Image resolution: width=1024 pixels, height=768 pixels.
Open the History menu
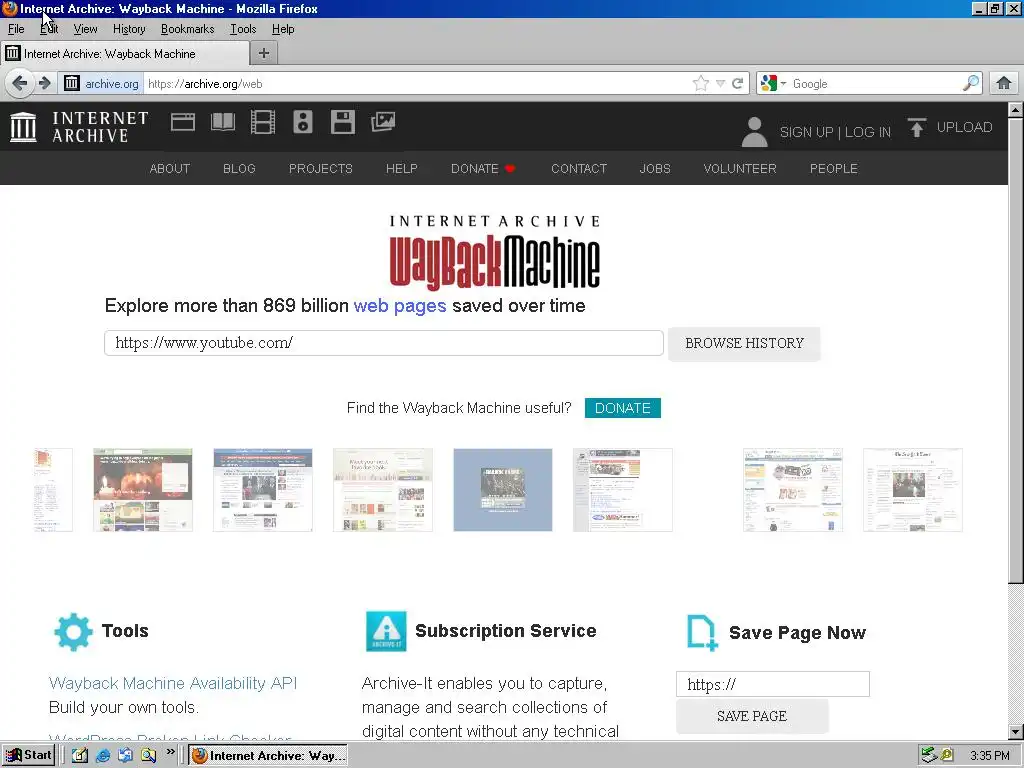click(x=129, y=29)
